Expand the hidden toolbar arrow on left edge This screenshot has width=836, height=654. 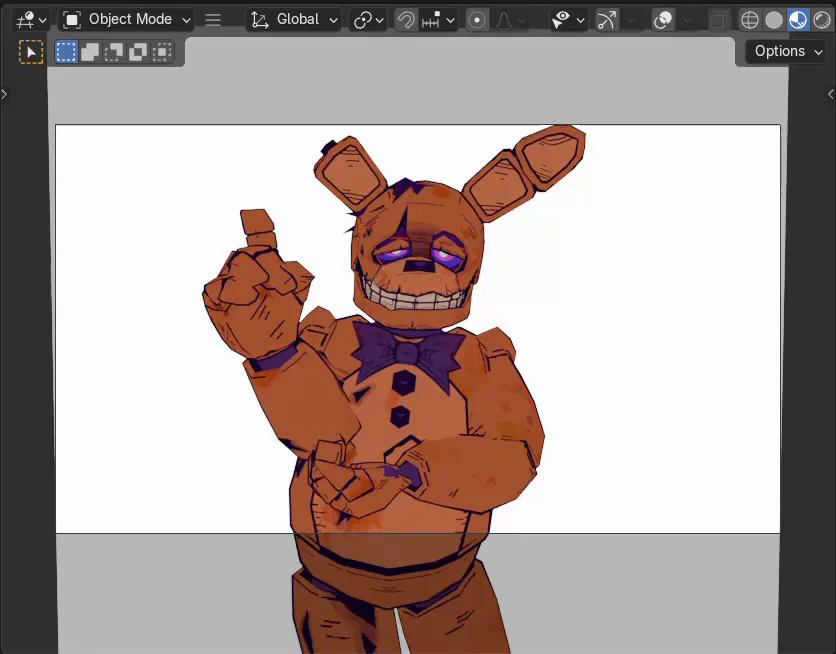point(4,94)
